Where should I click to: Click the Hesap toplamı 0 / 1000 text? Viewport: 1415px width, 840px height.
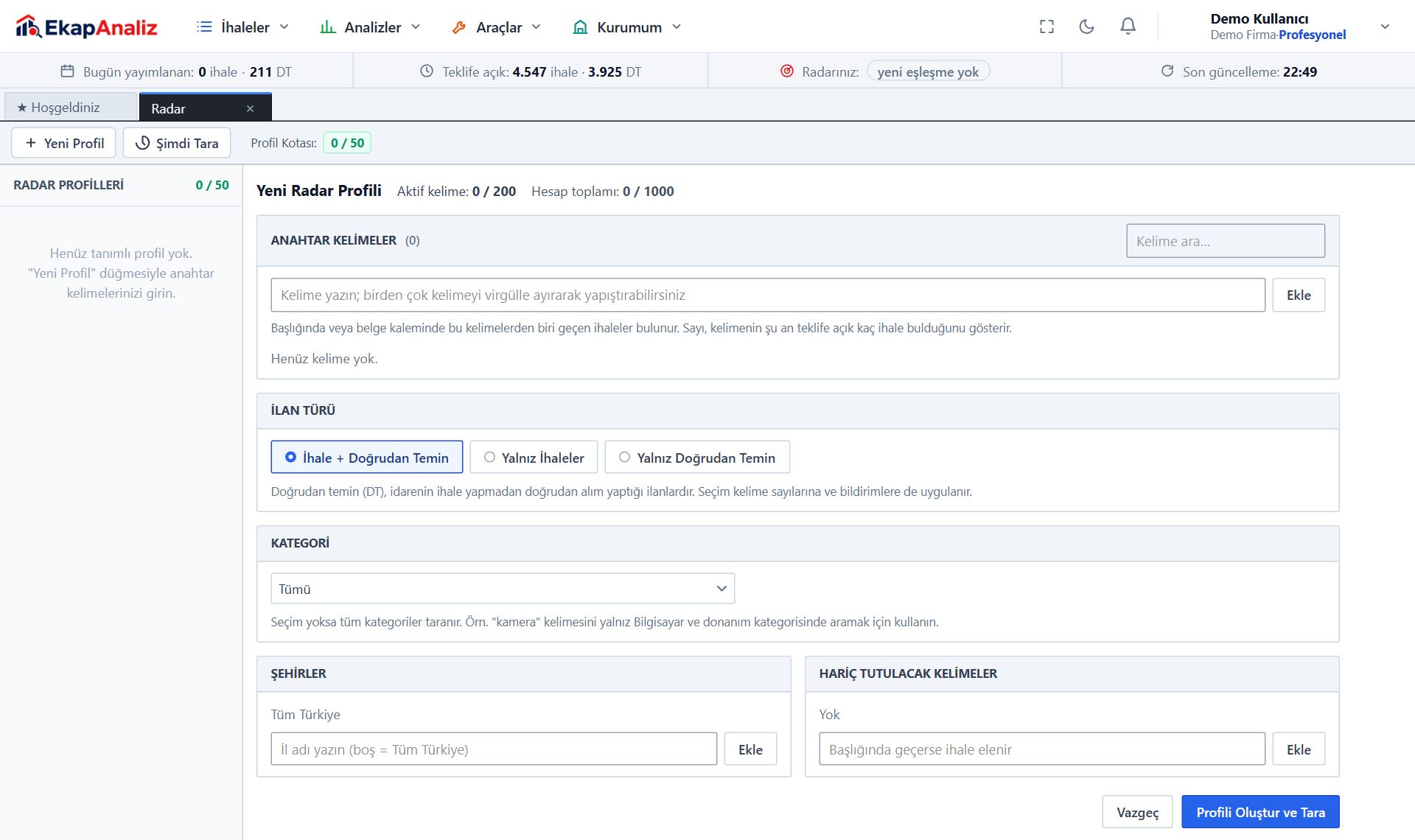coord(602,192)
